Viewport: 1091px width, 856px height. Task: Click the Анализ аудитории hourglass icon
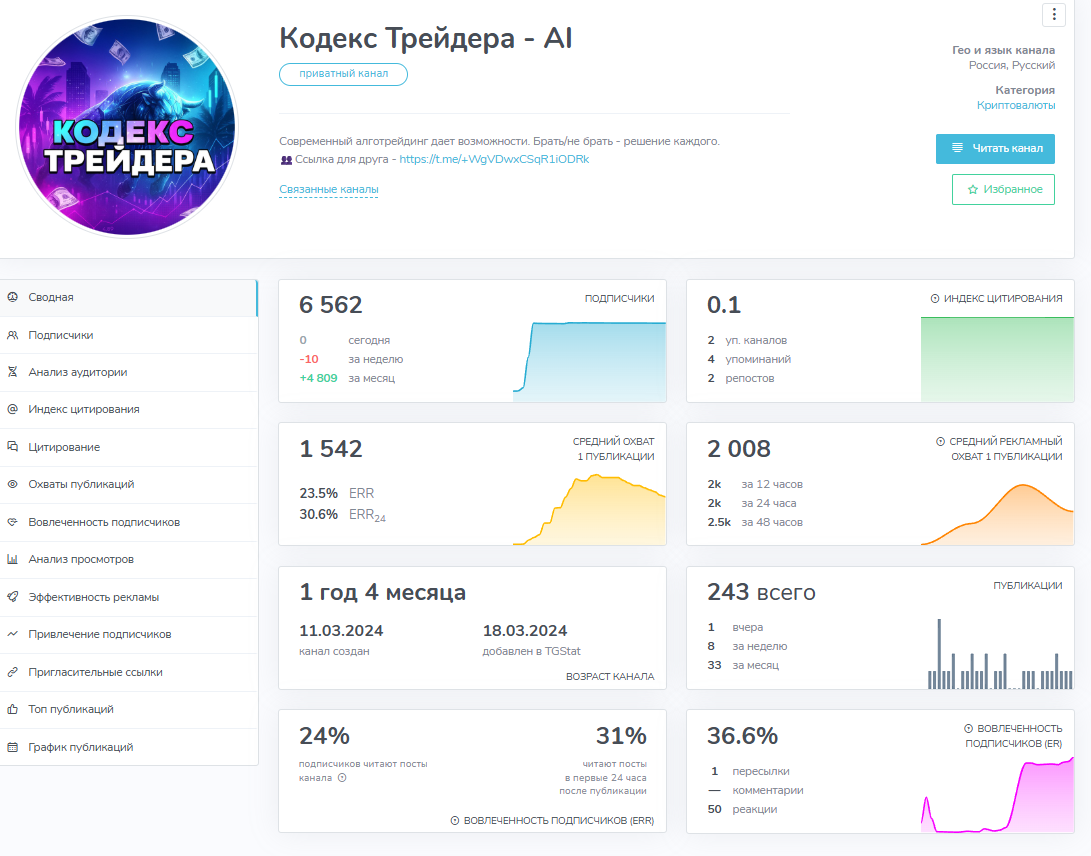(13, 372)
